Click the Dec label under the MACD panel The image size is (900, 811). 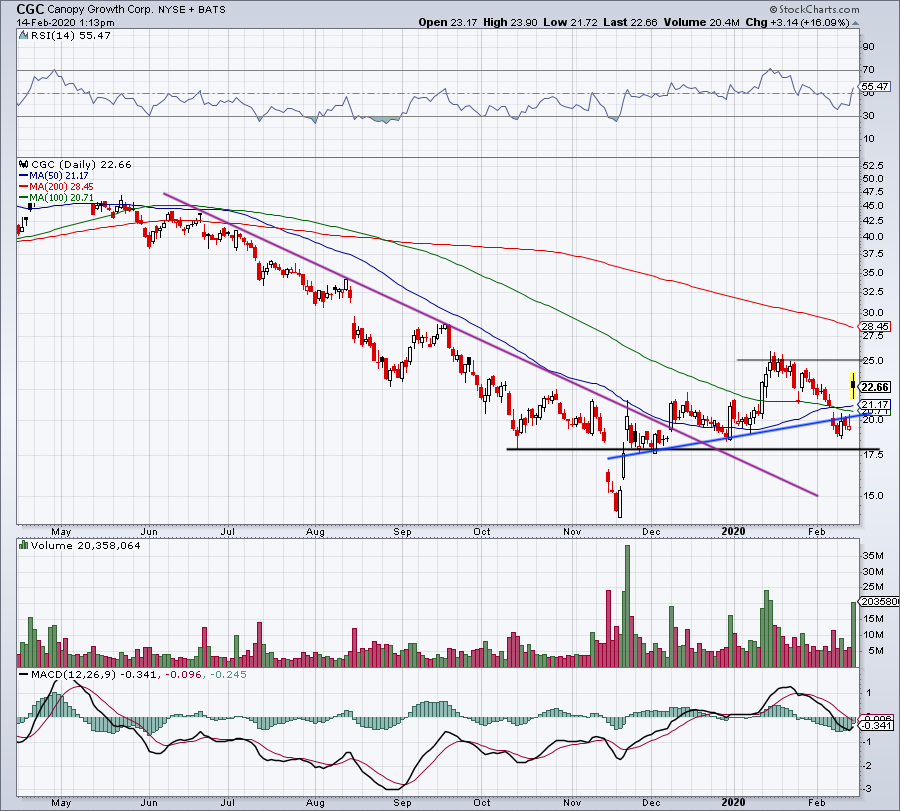click(x=651, y=802)
